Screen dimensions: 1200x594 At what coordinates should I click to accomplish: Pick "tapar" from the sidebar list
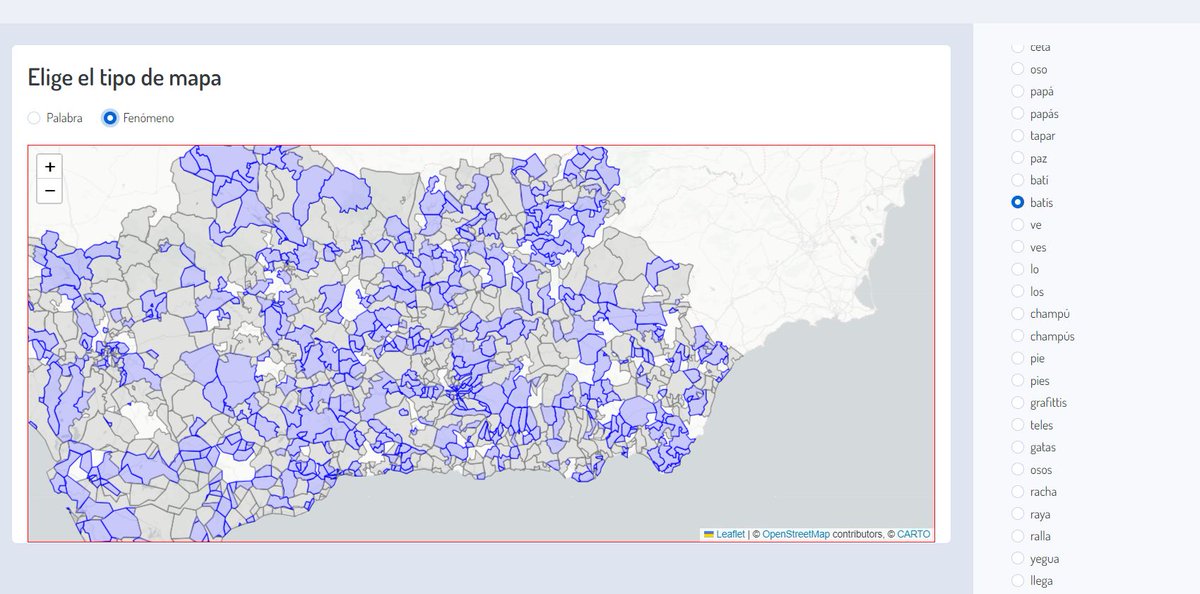click(x=1016, y=135)
